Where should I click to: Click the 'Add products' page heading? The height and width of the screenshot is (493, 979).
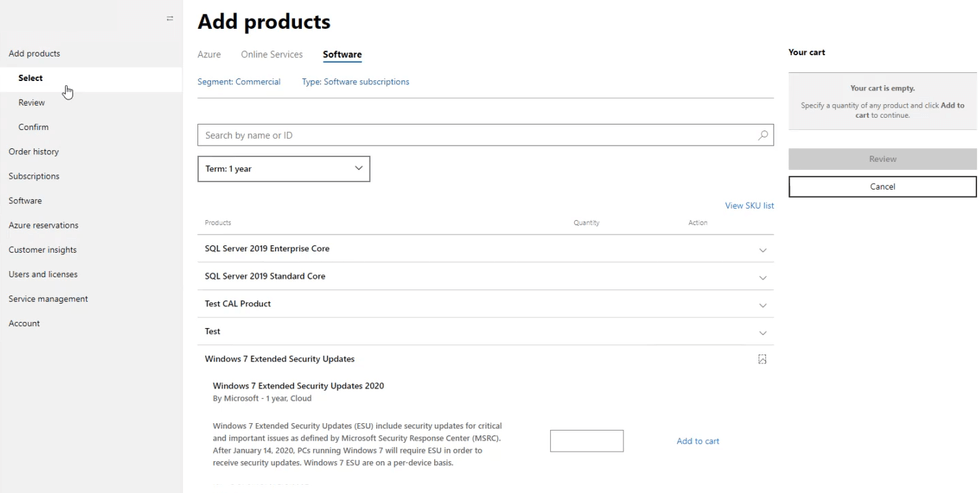pyautogui.click(x=264, y=22)
